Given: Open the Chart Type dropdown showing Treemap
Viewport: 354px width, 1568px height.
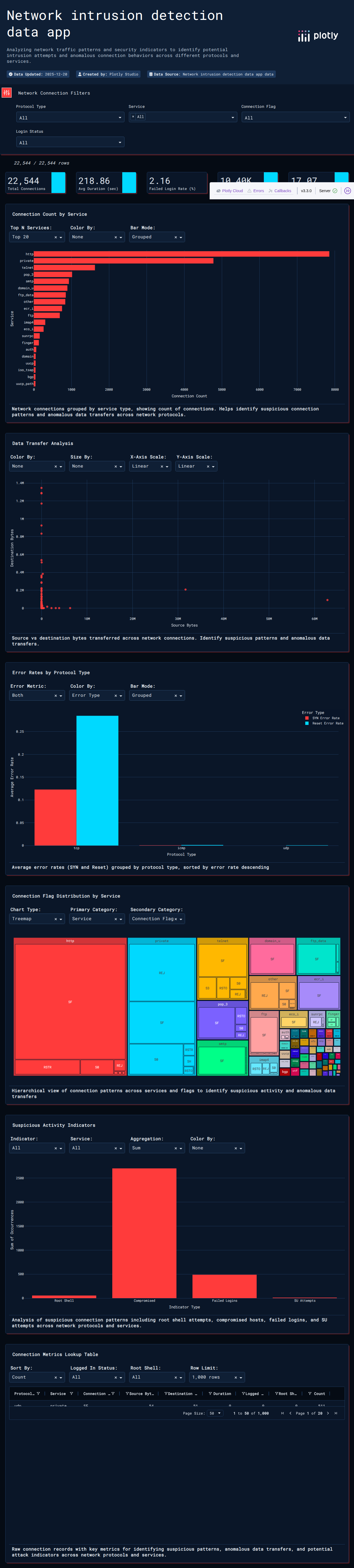Looking at the screenshot, I should (x=37, y=919).
